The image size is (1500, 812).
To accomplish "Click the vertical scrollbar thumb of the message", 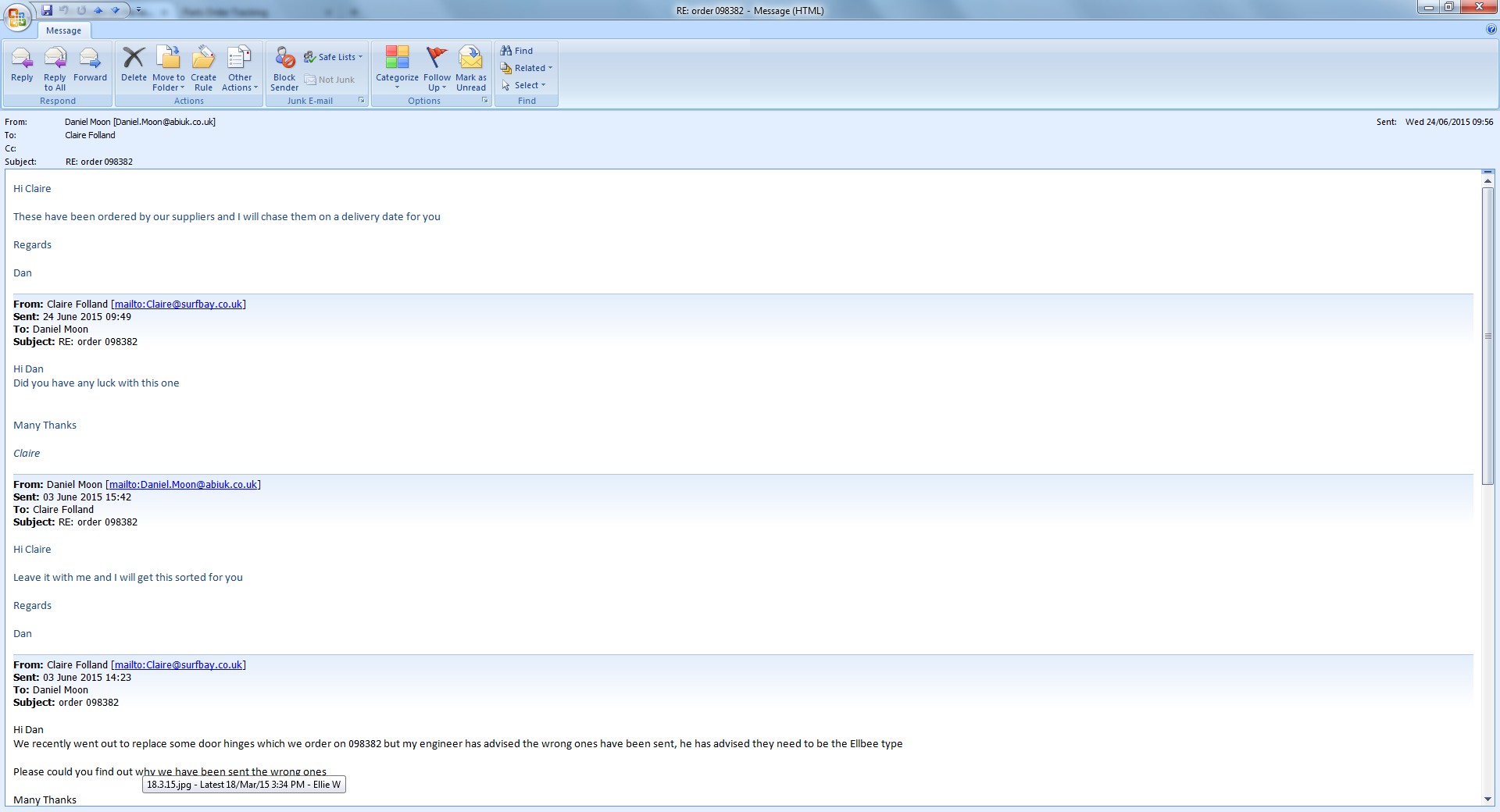I will (1488, 336).
